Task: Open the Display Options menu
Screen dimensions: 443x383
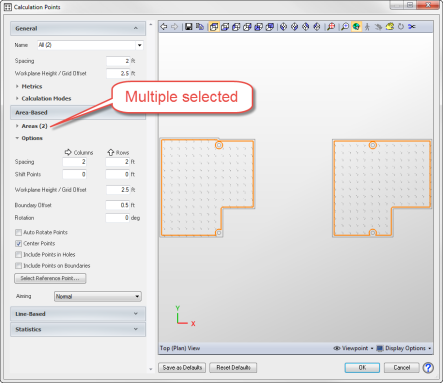Action: pos(404,348)
